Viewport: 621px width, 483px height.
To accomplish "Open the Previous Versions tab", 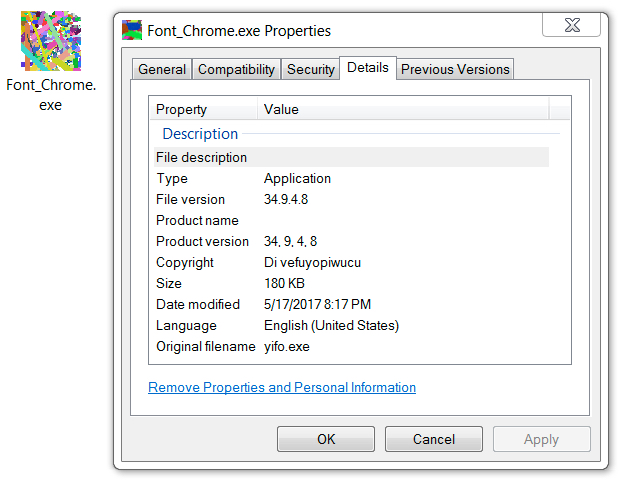I will [456, 69].
